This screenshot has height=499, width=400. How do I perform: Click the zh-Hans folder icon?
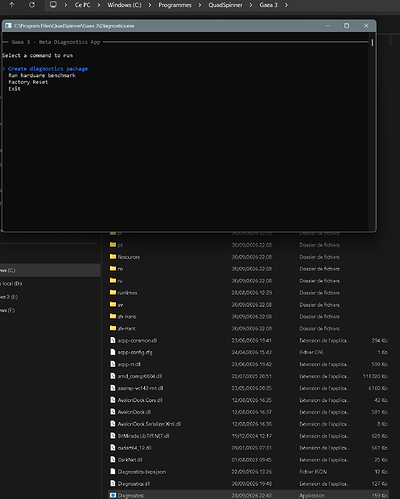(113, 316)
